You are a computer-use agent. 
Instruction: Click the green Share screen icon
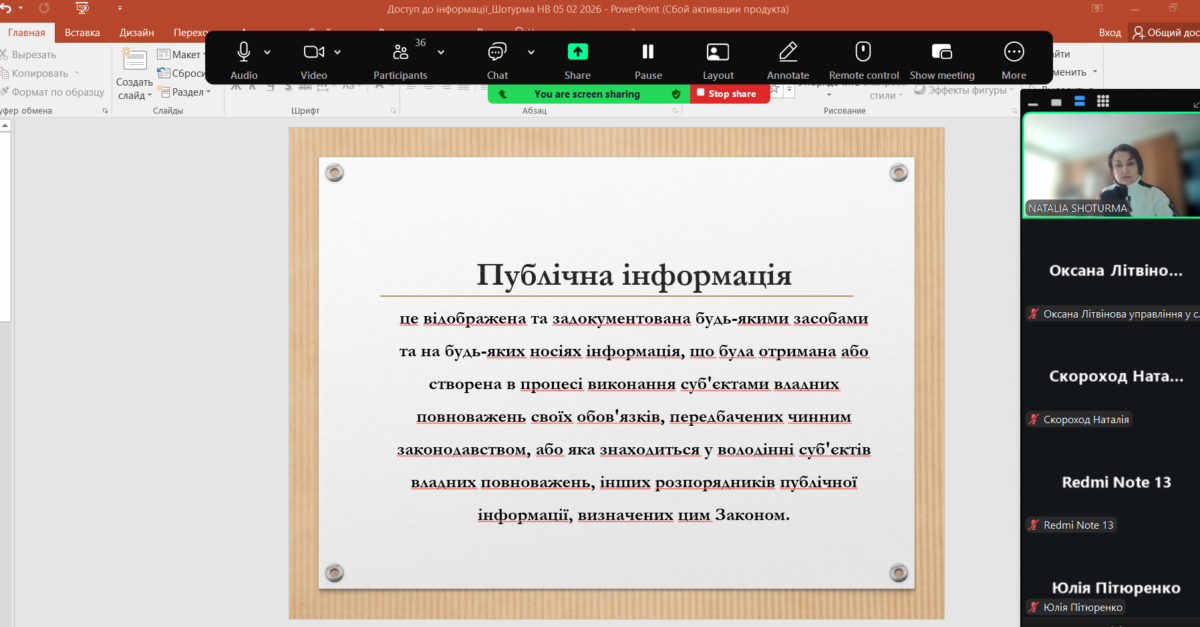pyautogui.click(x=577, y=52)
